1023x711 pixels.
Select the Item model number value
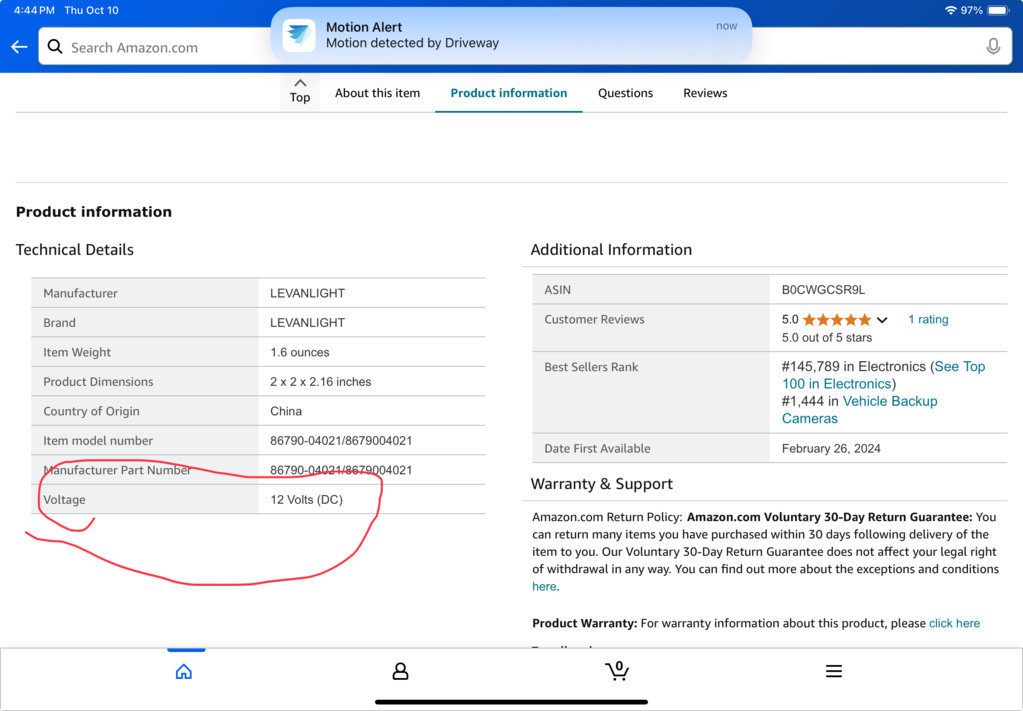pyautogui.click(x=341, y=440)
